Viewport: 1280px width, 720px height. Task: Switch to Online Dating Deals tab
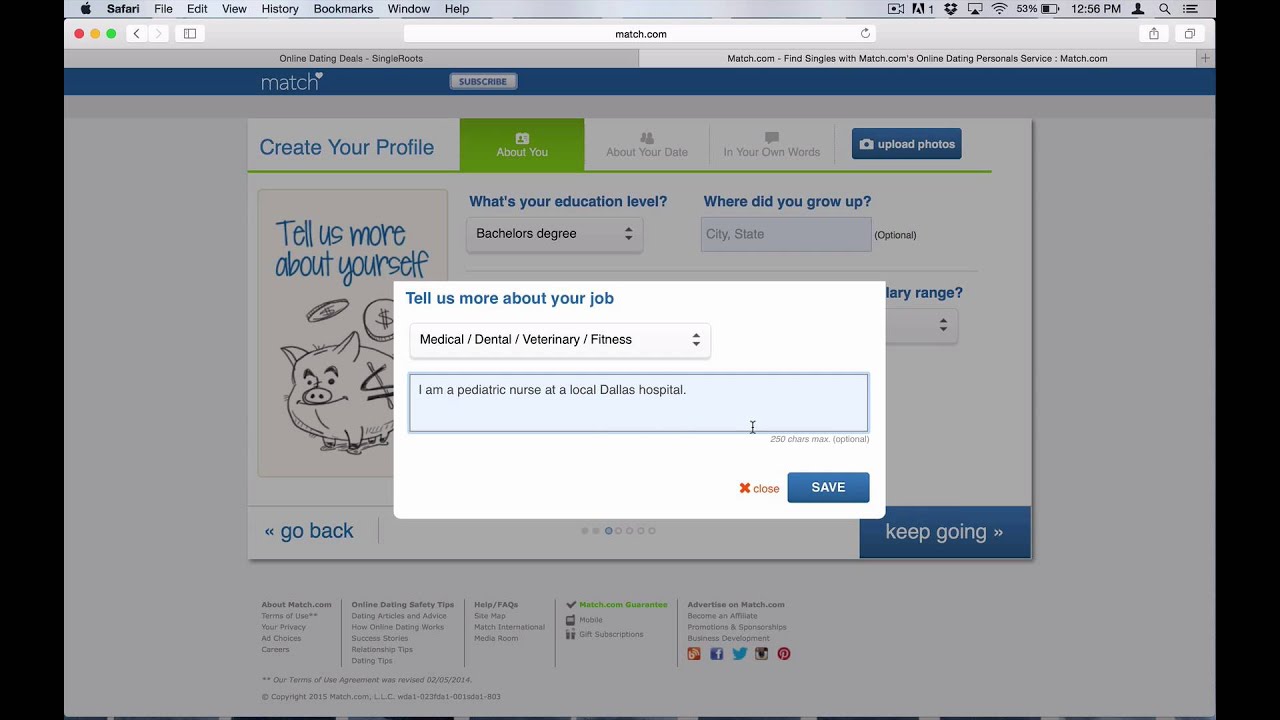click(x=351, y=58)
